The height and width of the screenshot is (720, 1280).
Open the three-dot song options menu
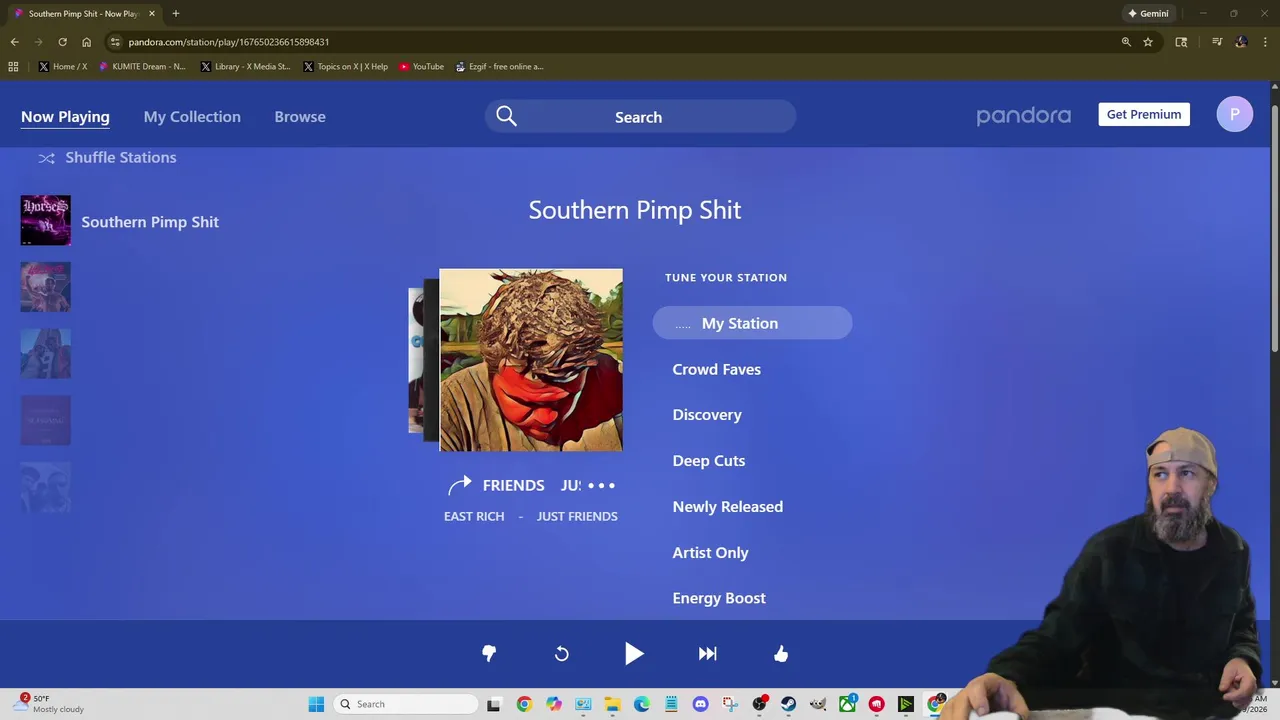(601, 485)
